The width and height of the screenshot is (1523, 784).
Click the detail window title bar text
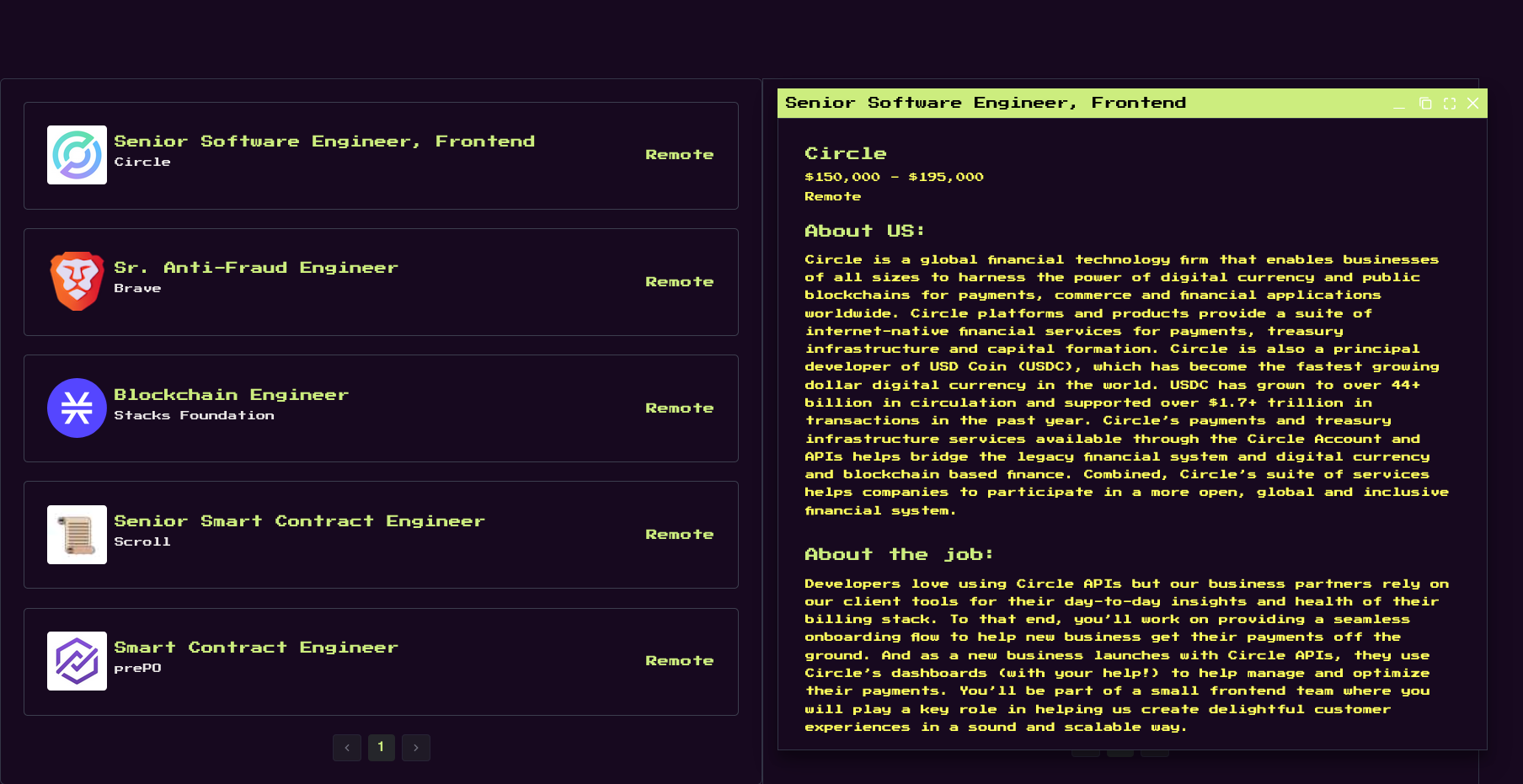986,103
